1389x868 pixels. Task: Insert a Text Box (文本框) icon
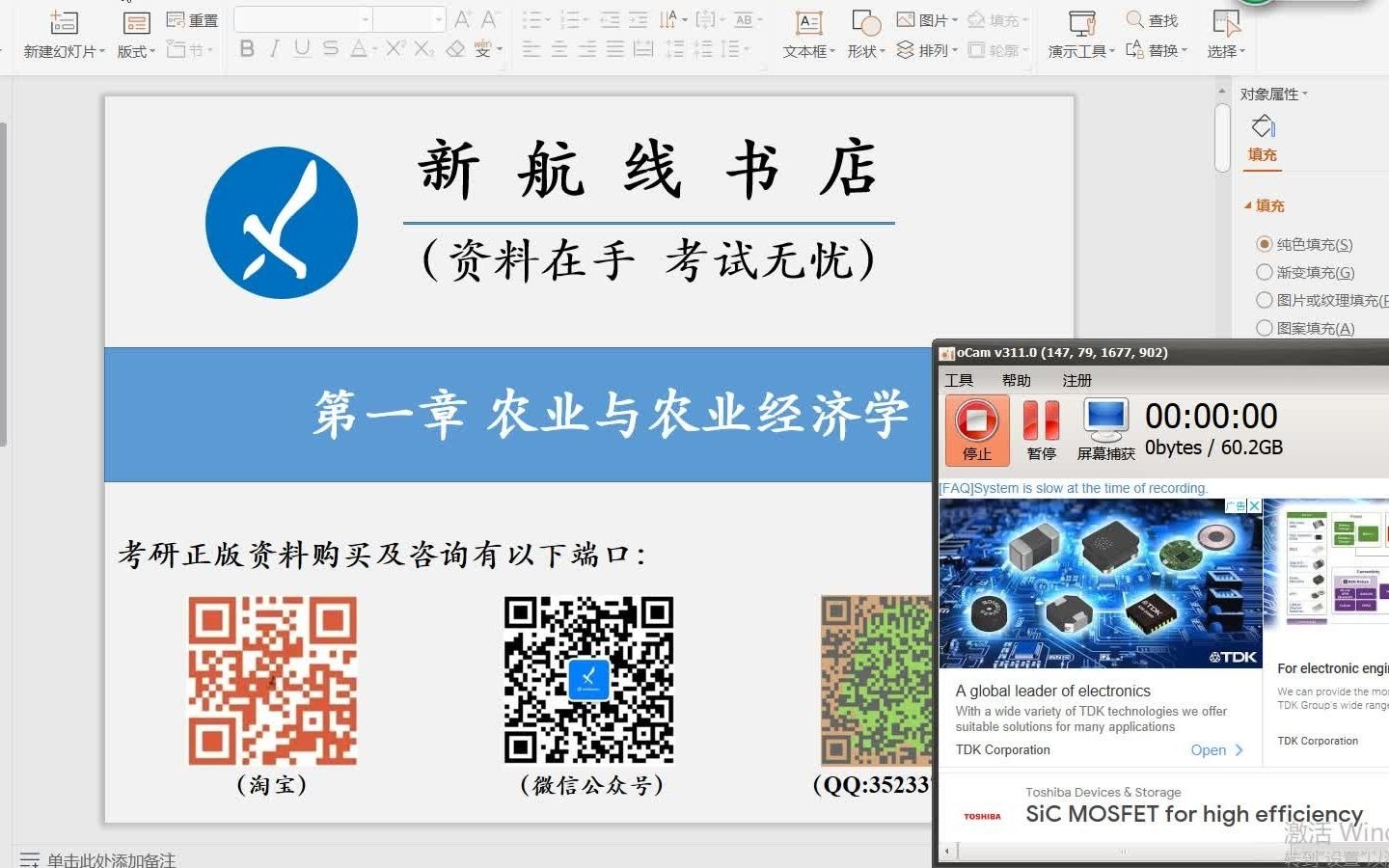[x=808, y=22]
